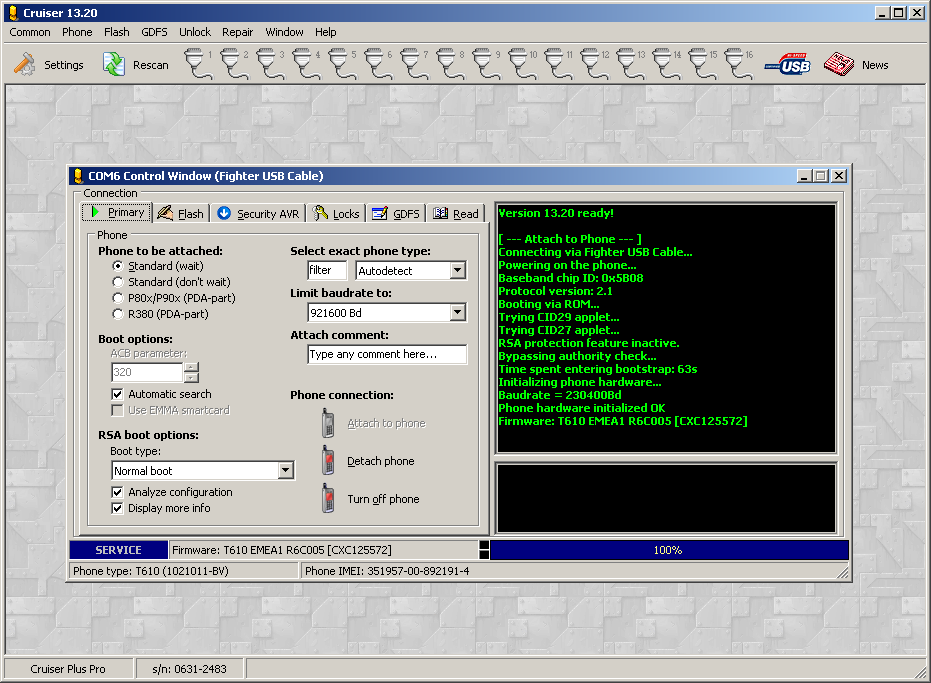Switch to the GDFS tab

click(395, 213)
